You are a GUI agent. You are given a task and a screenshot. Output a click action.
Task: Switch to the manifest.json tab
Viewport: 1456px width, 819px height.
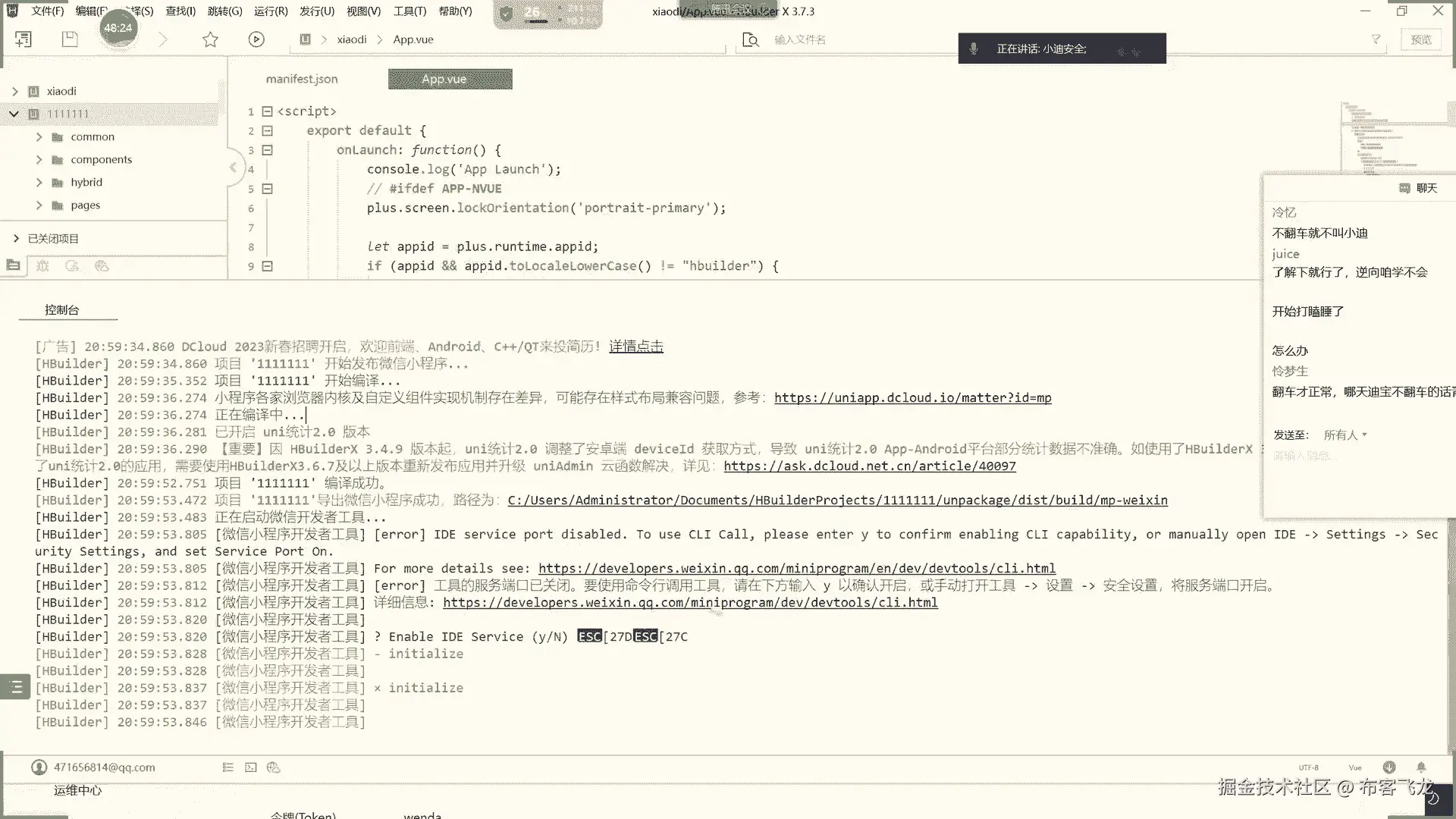point(302,79)
